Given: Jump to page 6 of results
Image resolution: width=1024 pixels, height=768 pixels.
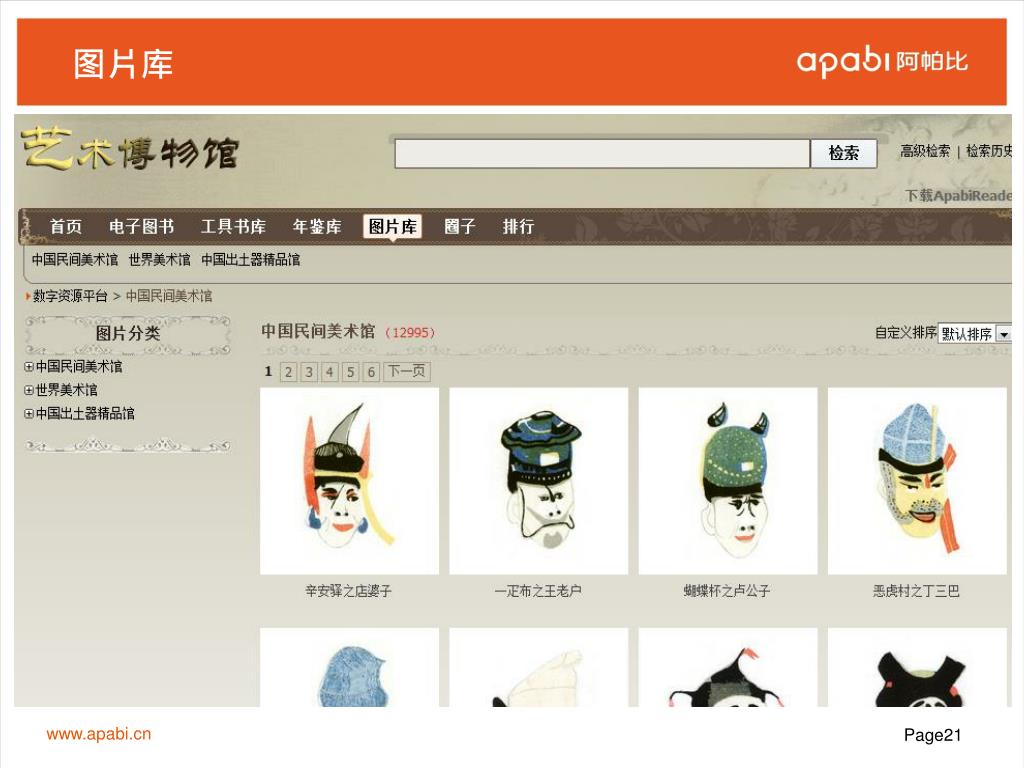Looking at the screenshot, I should click(x=371, y=372).
